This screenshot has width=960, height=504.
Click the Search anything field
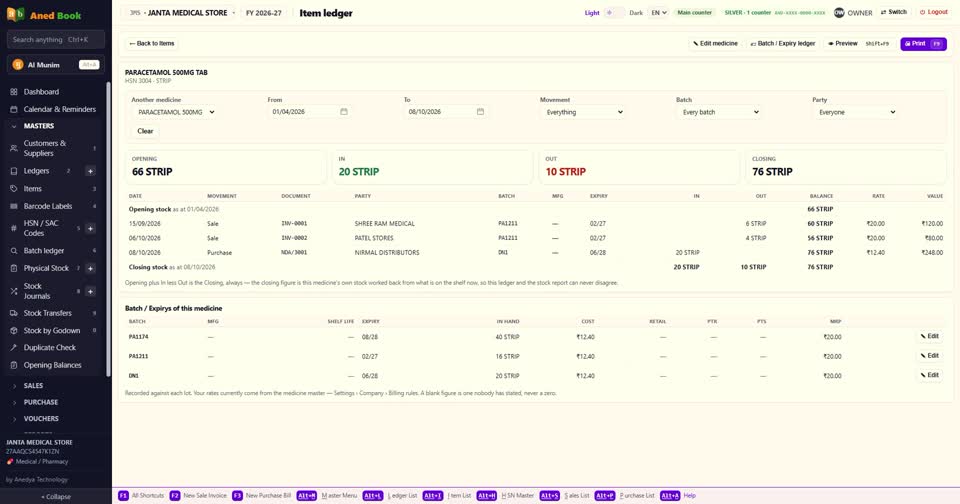[56, 39]
